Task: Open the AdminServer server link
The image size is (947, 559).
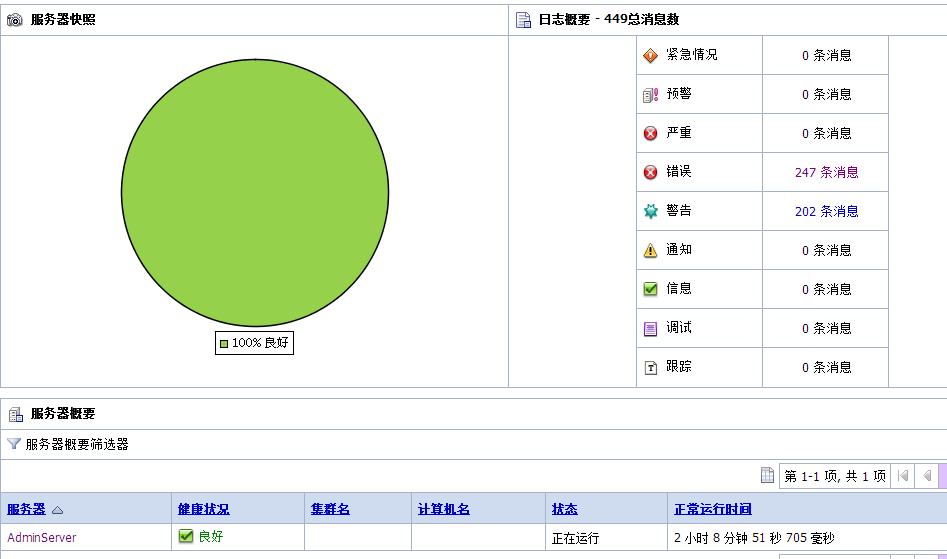Action: click(x=42, y=537)
